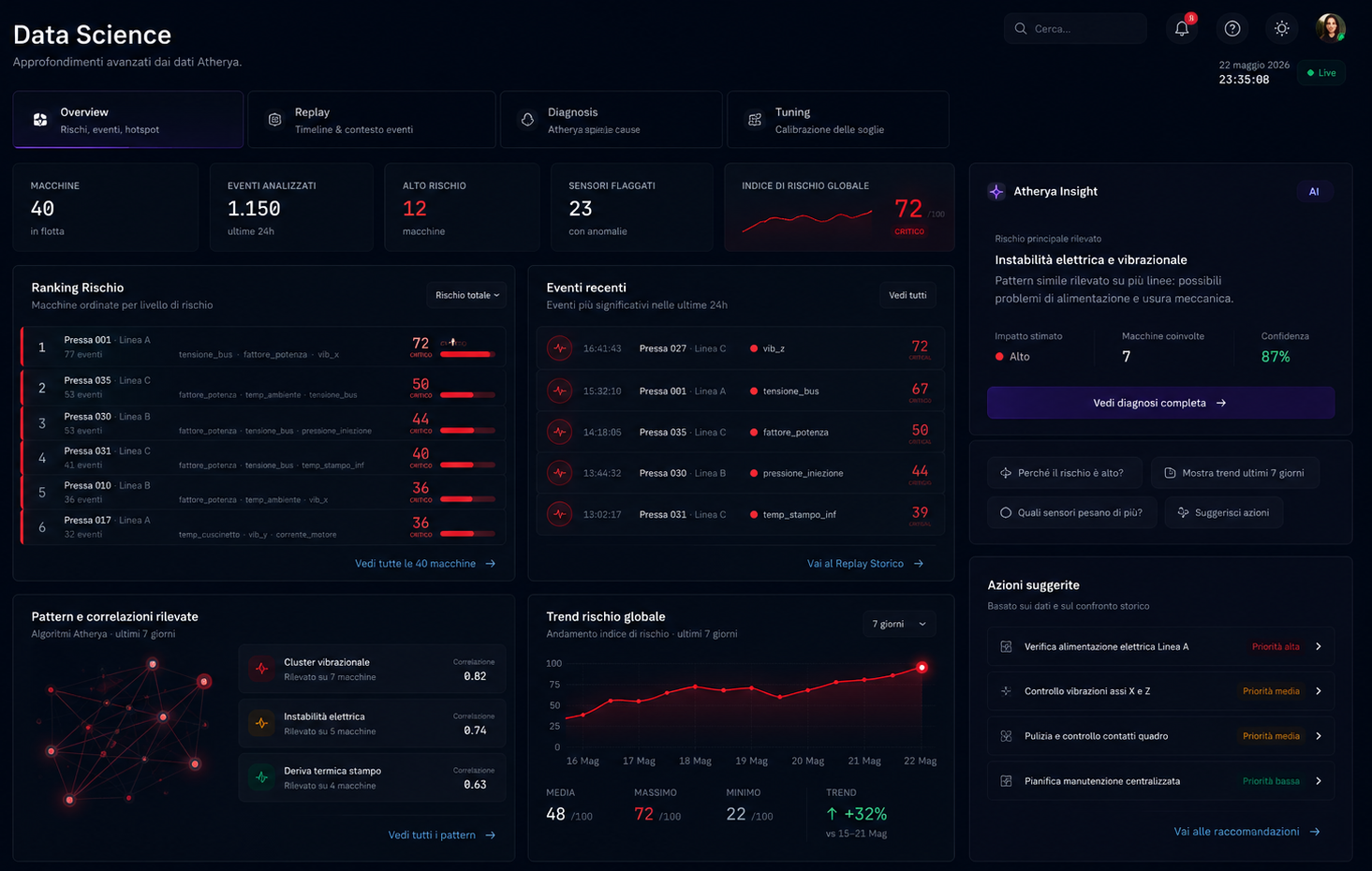Click the help question mark icon
Screen dimensions: 1372x871
pyautogui.click(x=1232, y=29)
